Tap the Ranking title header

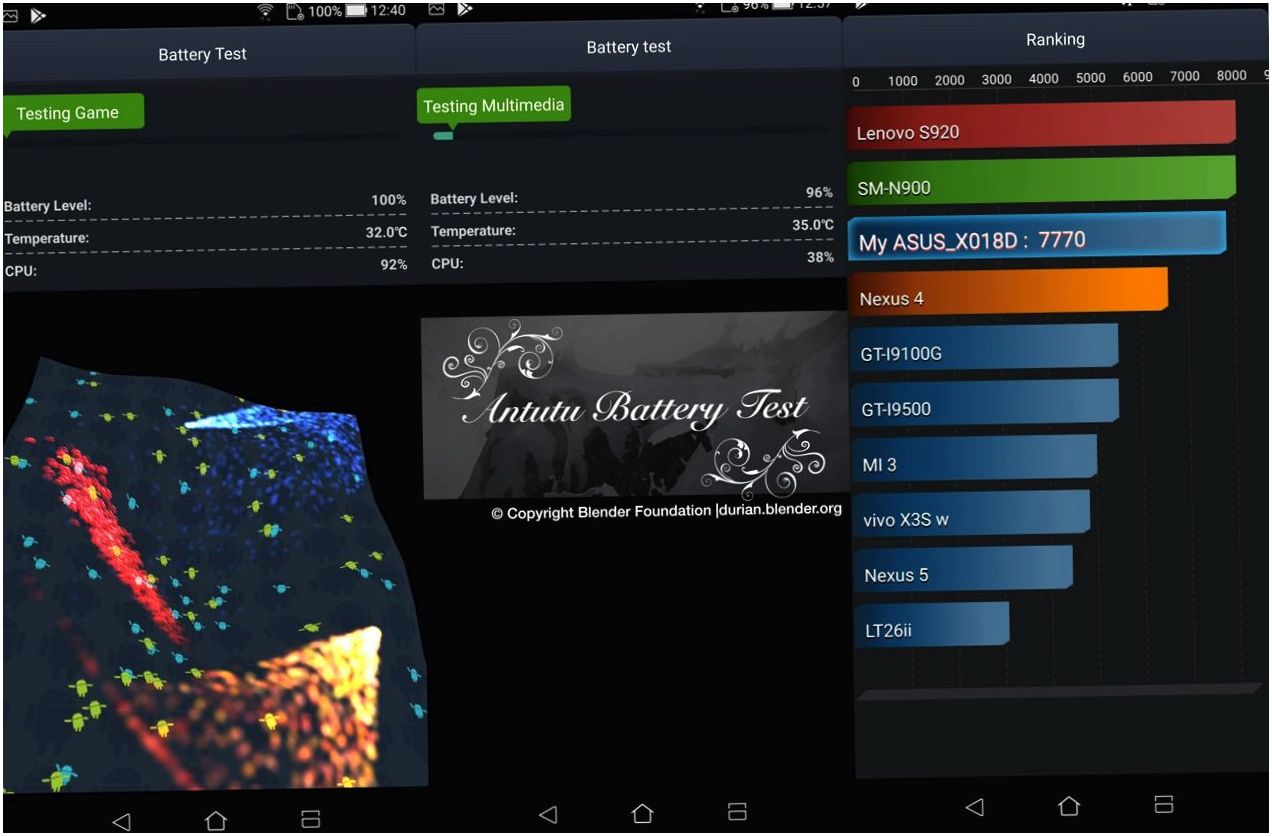(1055, 40)
